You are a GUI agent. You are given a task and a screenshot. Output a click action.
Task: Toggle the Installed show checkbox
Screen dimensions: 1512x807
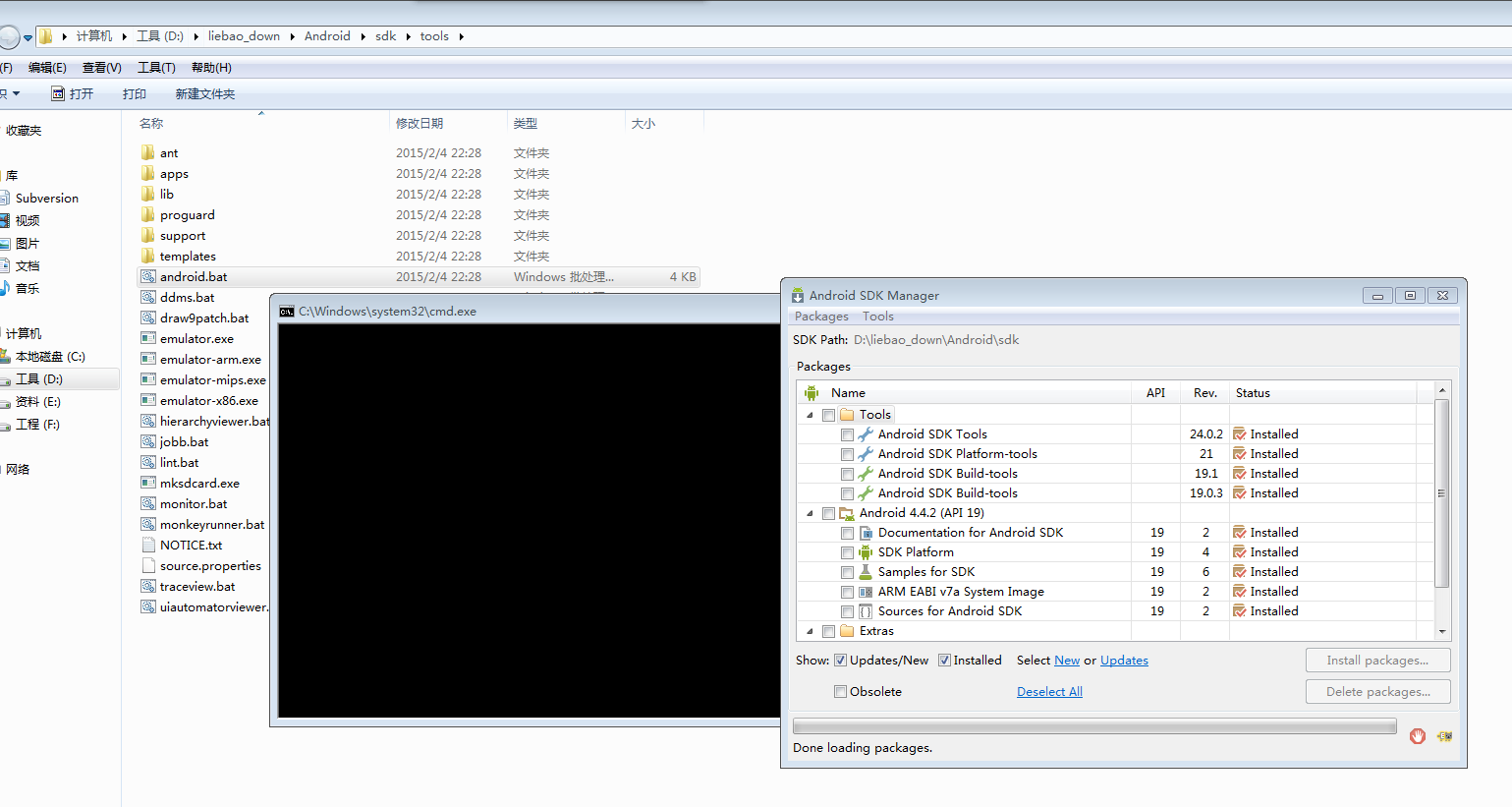click(944, 661)
